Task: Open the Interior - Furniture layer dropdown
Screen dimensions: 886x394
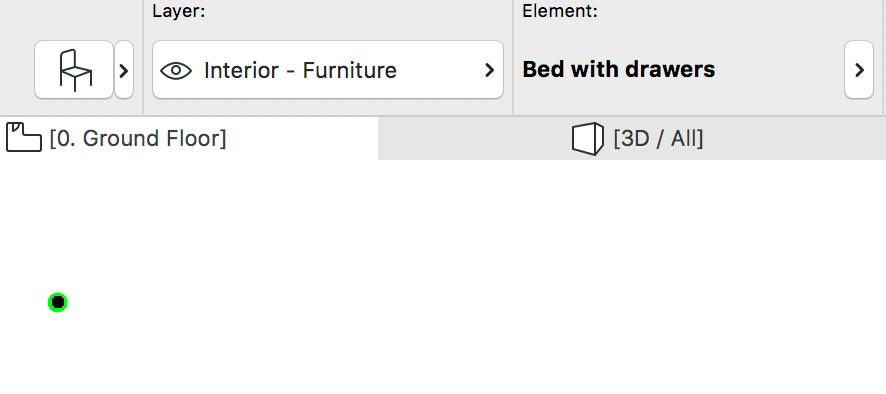Action: click(x=328, y=70)
